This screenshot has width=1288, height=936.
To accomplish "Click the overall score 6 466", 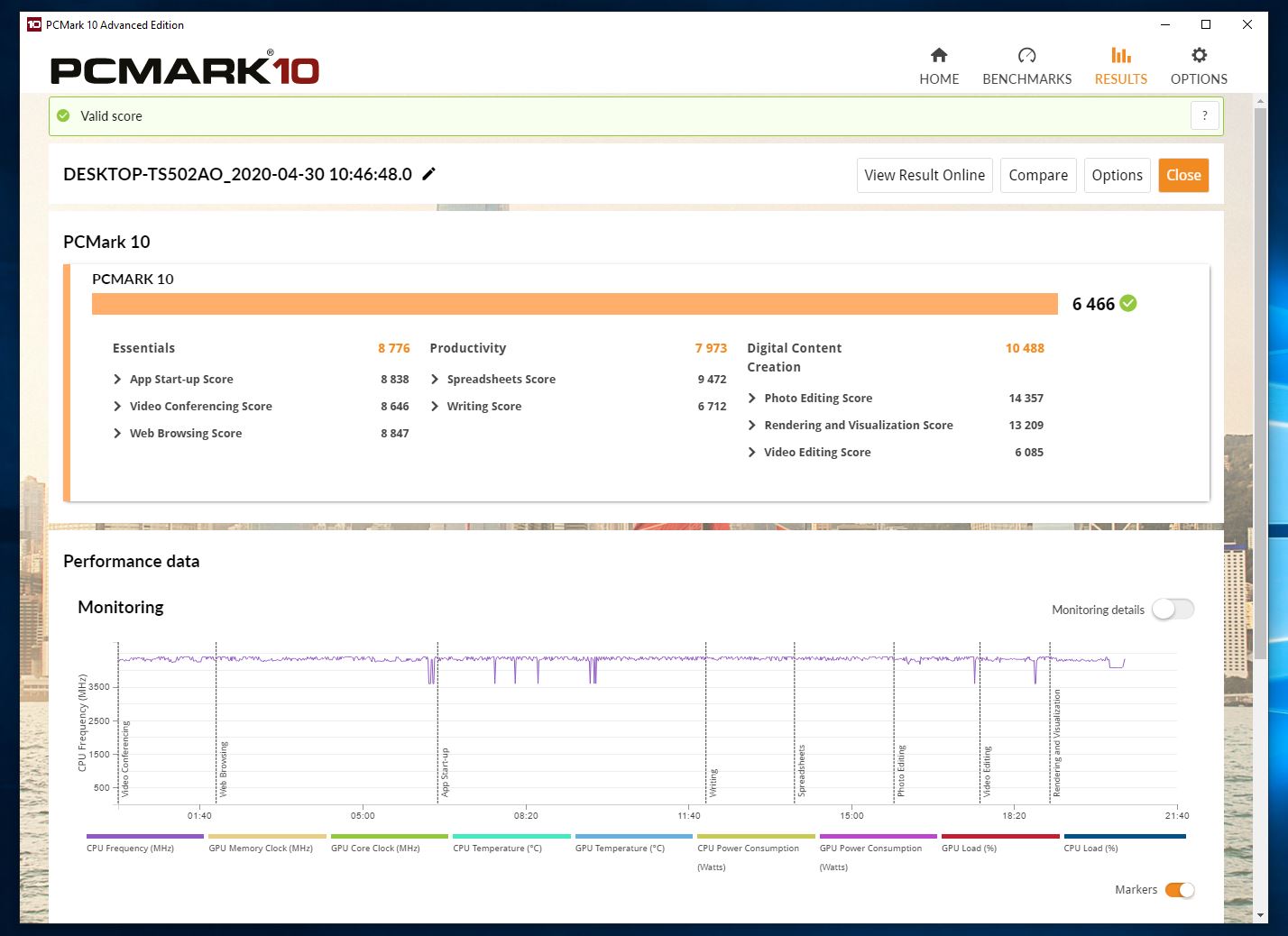I will pyautogui.click(x=1093, y=304).
